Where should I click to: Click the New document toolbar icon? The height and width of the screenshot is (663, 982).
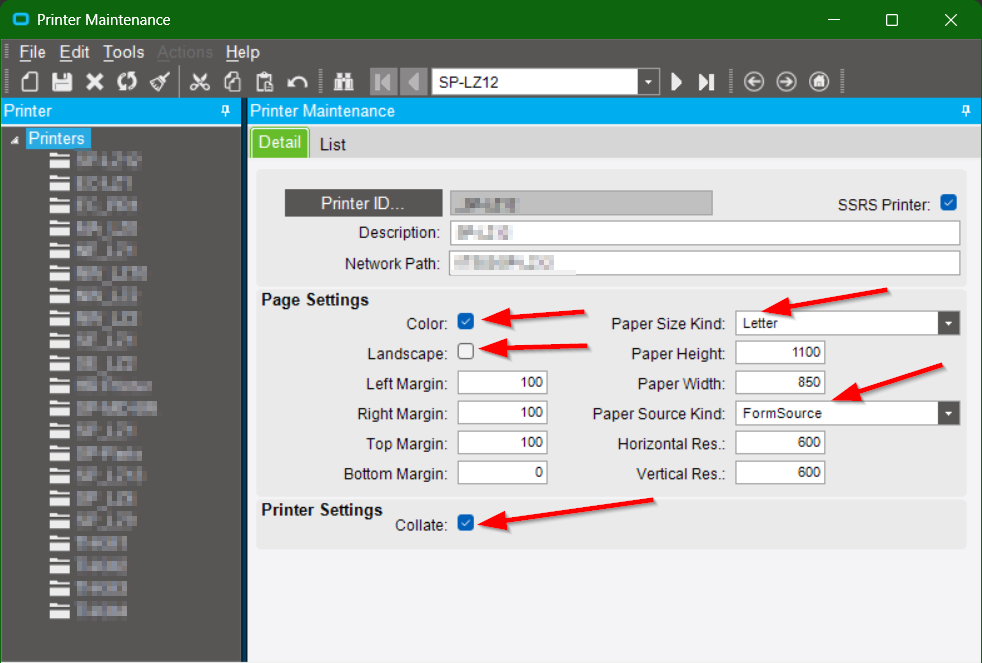(x=29, y=82)
